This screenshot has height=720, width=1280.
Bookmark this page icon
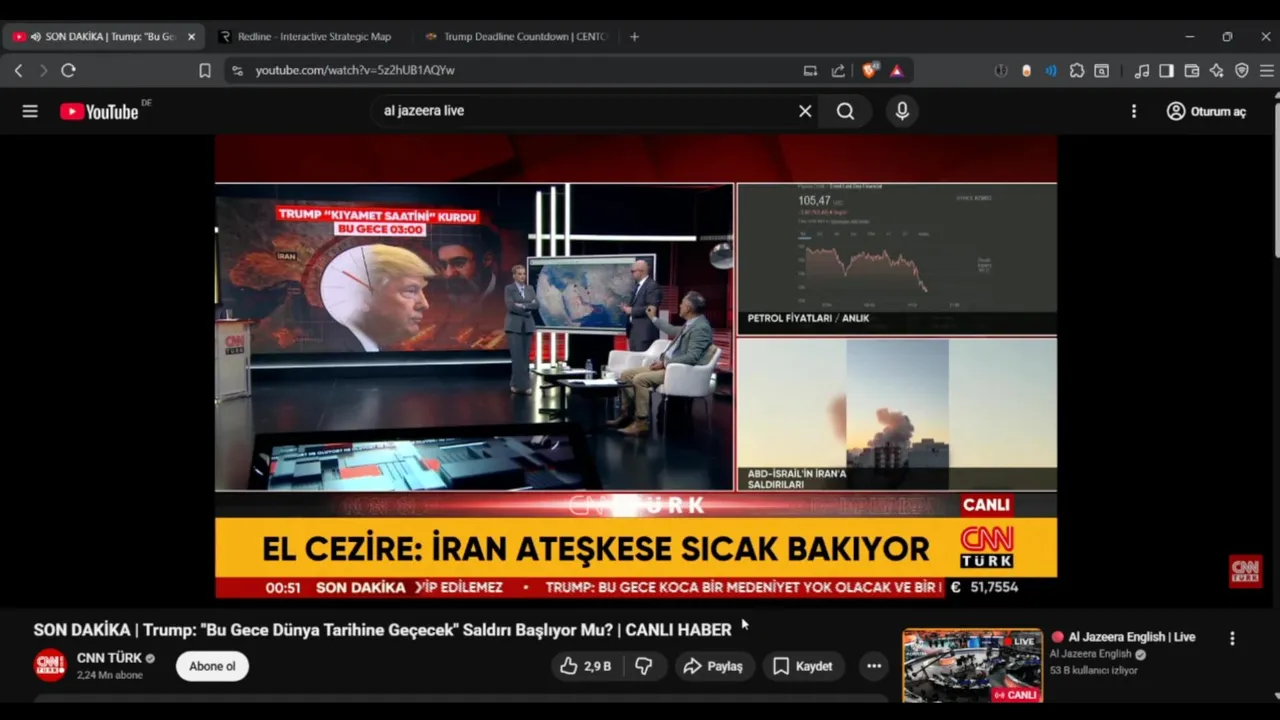tap(205, 70)
